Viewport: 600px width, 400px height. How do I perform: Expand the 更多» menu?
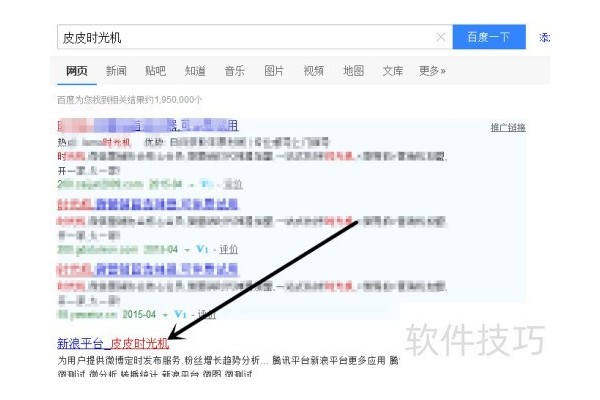pos(432,71)
